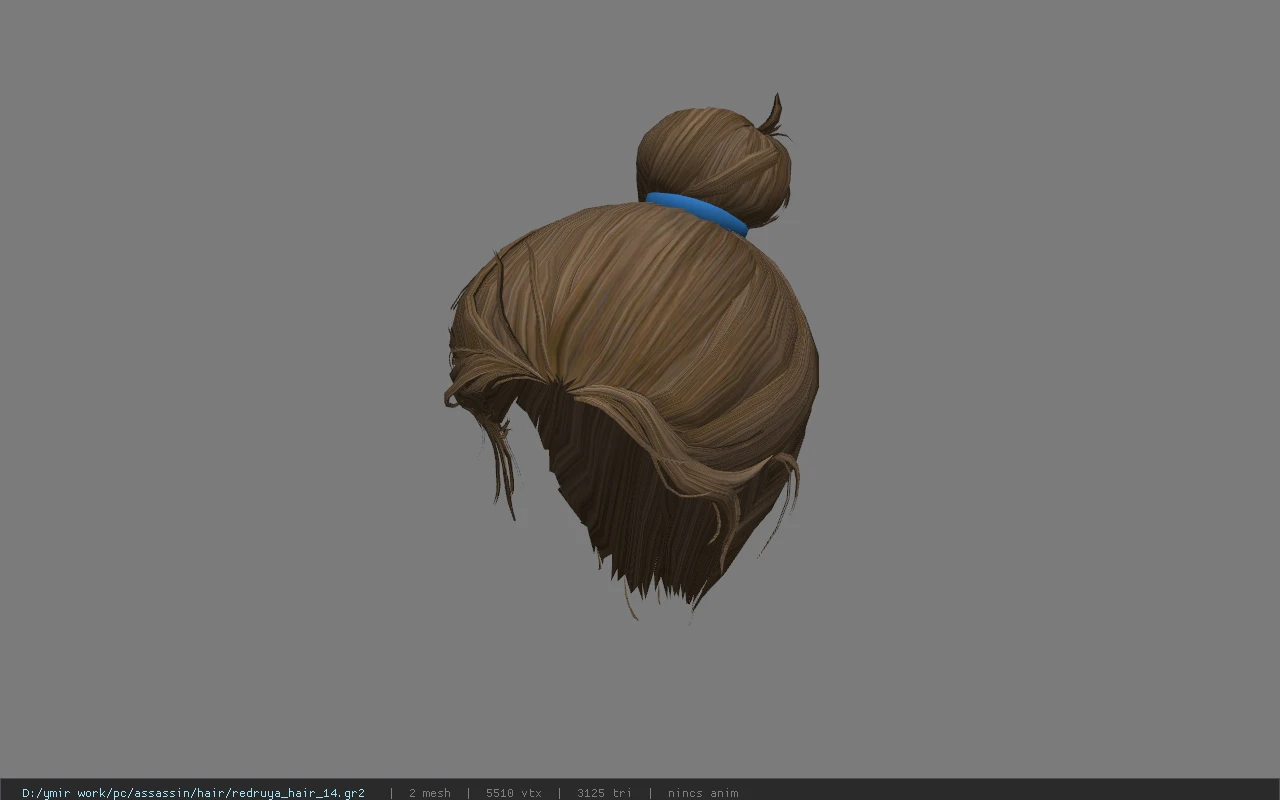
Task: Click the hair bun on top of model
Action: pos(713,160)
